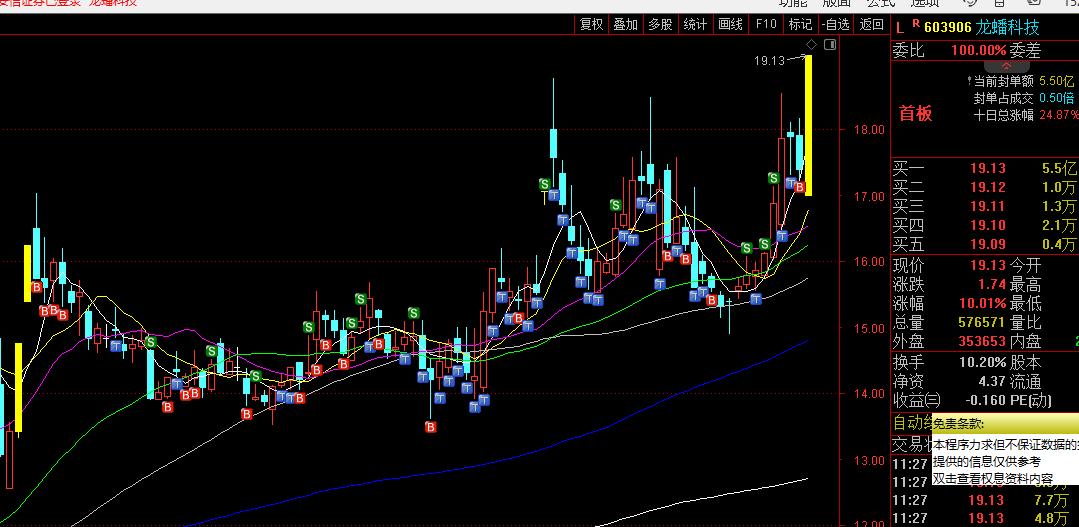Select the 多股 multi-stock view
Viewport: 1079px width, 527px height.
(x=660, y=24)
